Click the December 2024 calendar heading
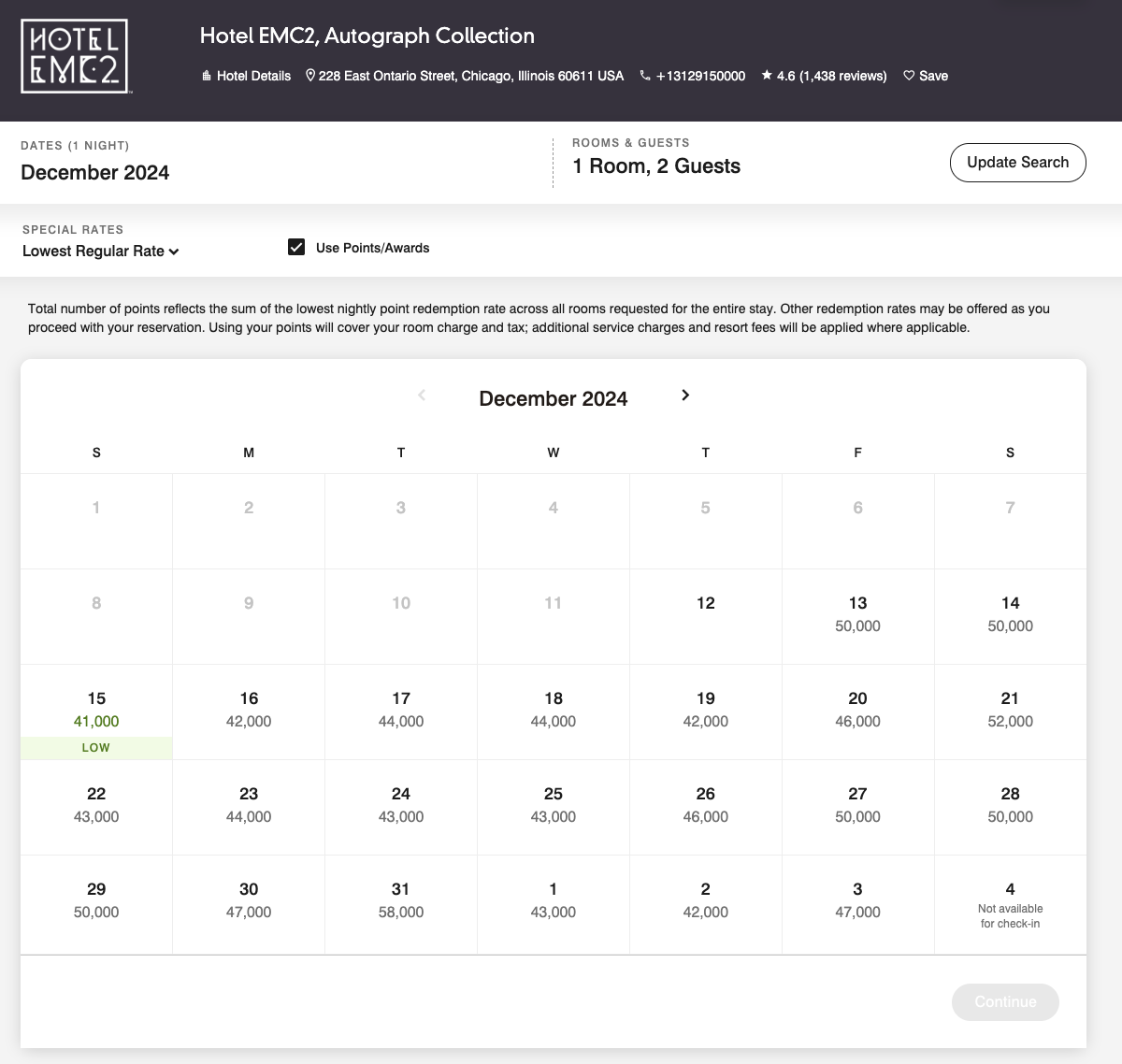Screen dimensions: 1122x1064 [554, 398]
